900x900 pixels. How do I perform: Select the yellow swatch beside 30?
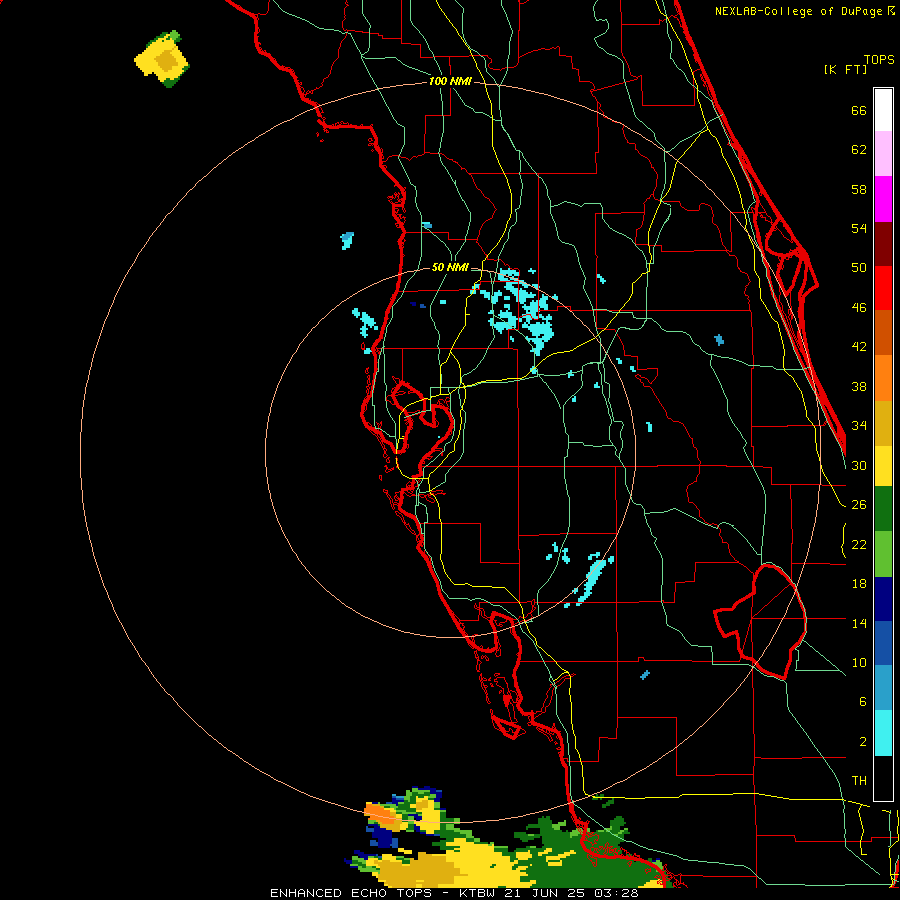tap(883, 465)
